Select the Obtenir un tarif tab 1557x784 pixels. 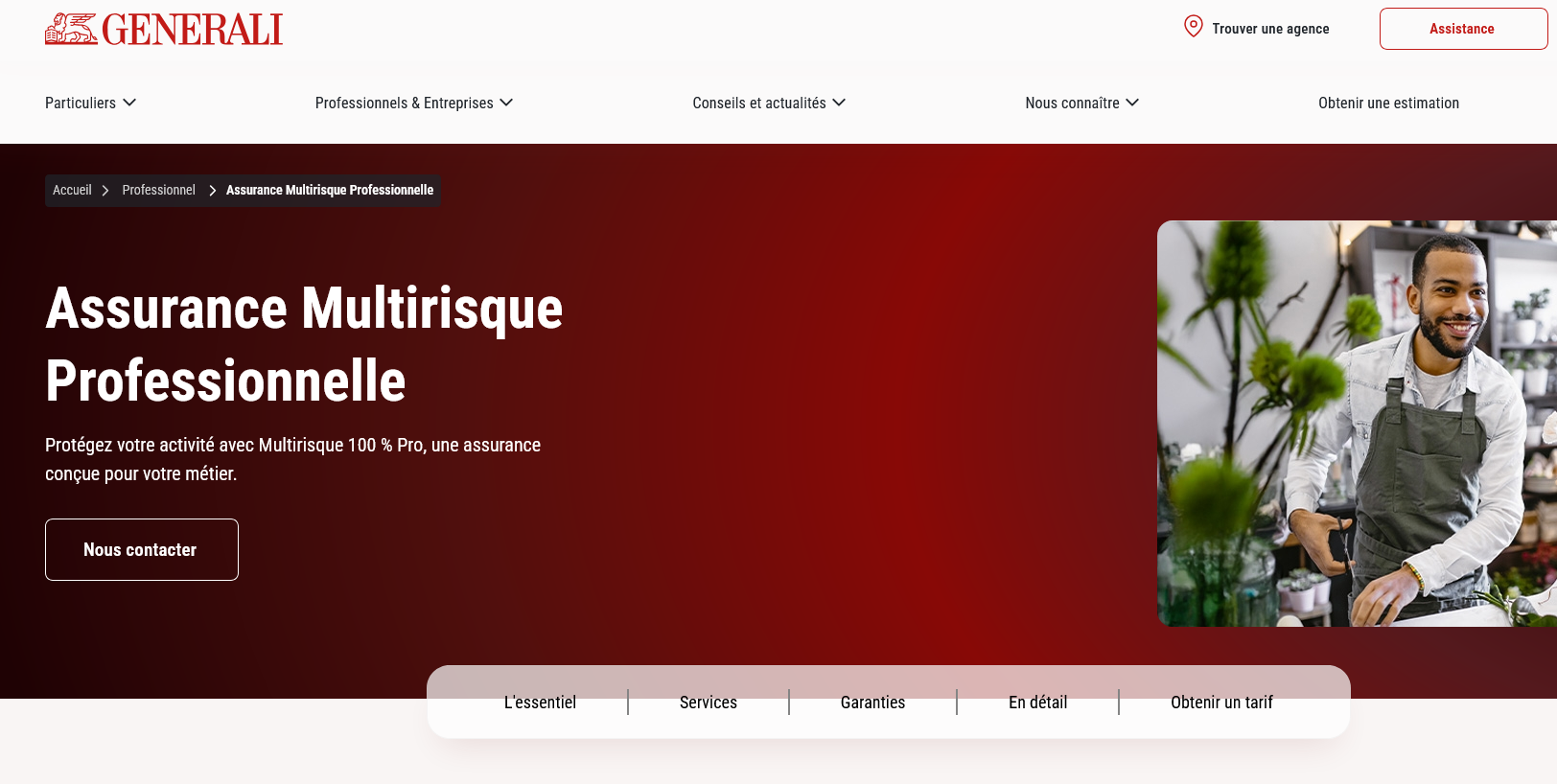(1221, 703)
